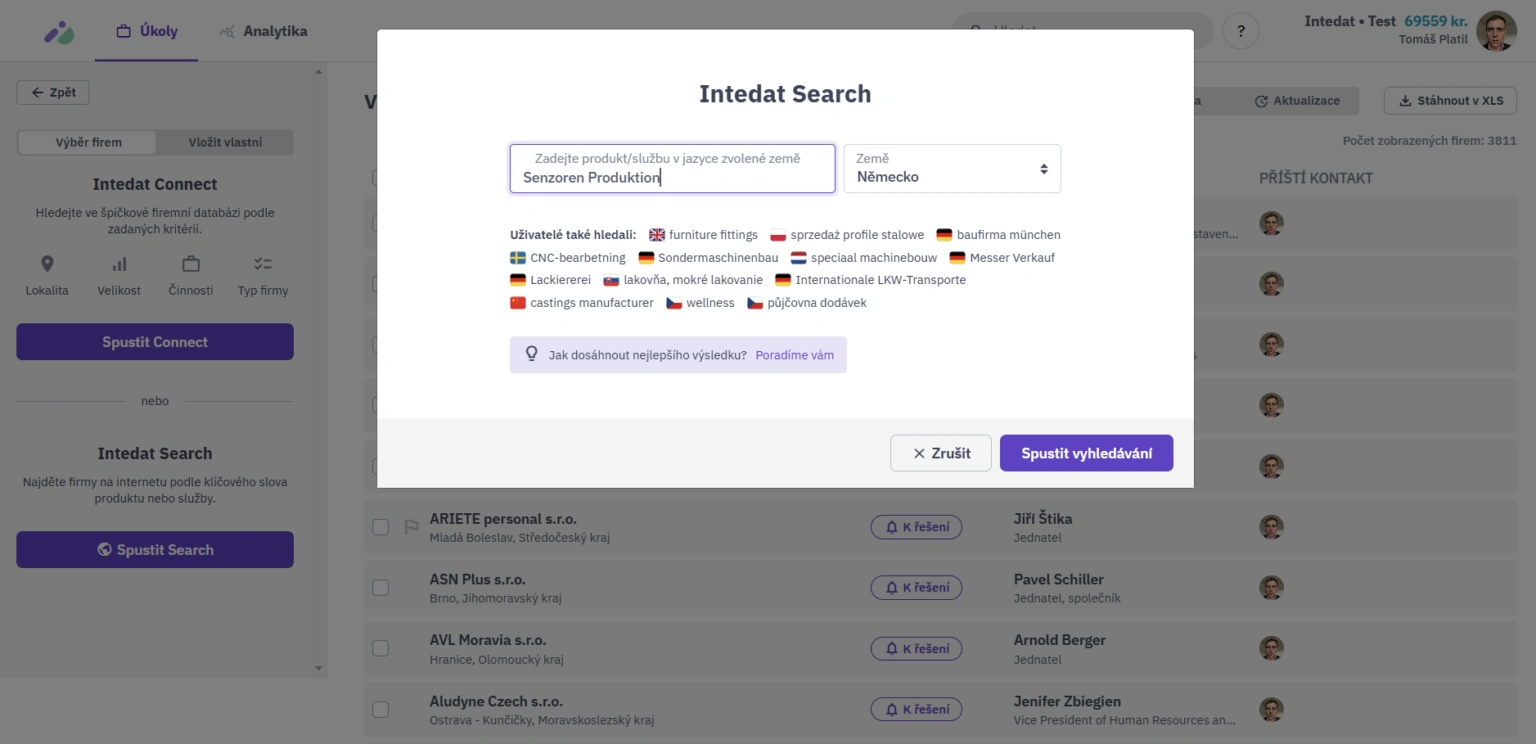Expand K řešení status for ASN Plus
Image resolution: width=1536 pixels, height=744 pixels.
(x=916, y=588)
